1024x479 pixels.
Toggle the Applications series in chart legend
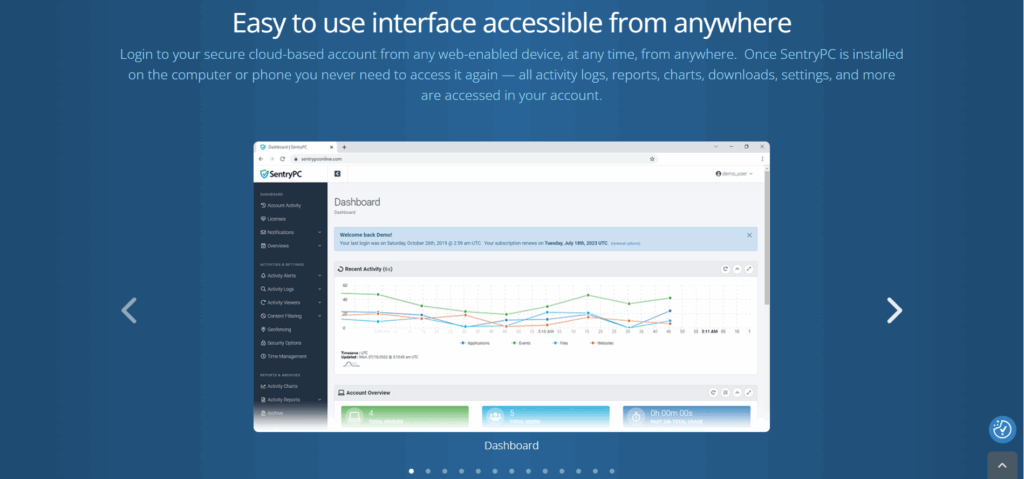coord(475,343)
